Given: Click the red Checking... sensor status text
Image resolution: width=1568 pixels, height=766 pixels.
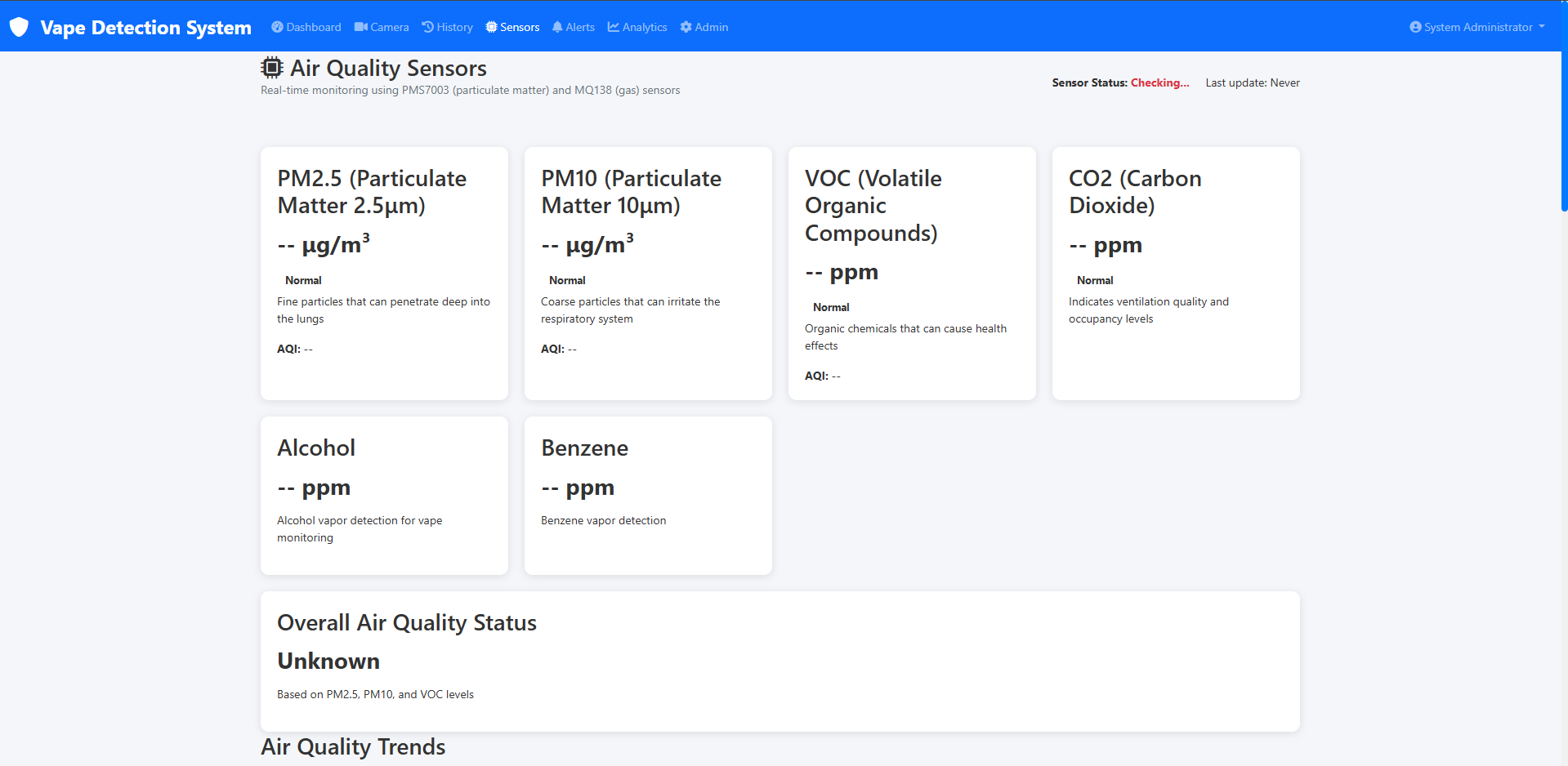Looking at the screenshot, I should pyautogui.click(x=1159, y=82).
